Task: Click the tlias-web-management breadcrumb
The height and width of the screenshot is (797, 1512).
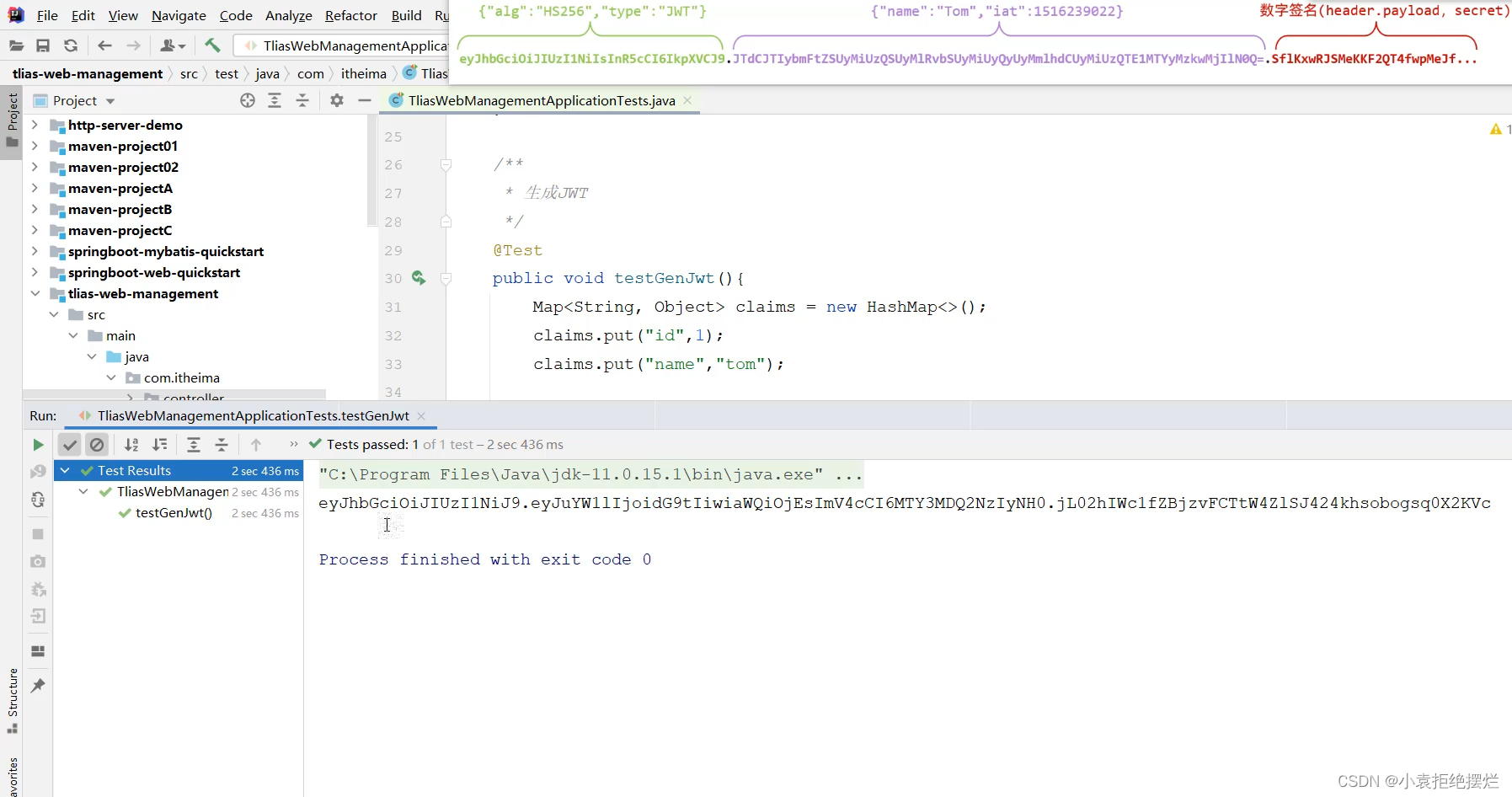Action: point(88,73)
